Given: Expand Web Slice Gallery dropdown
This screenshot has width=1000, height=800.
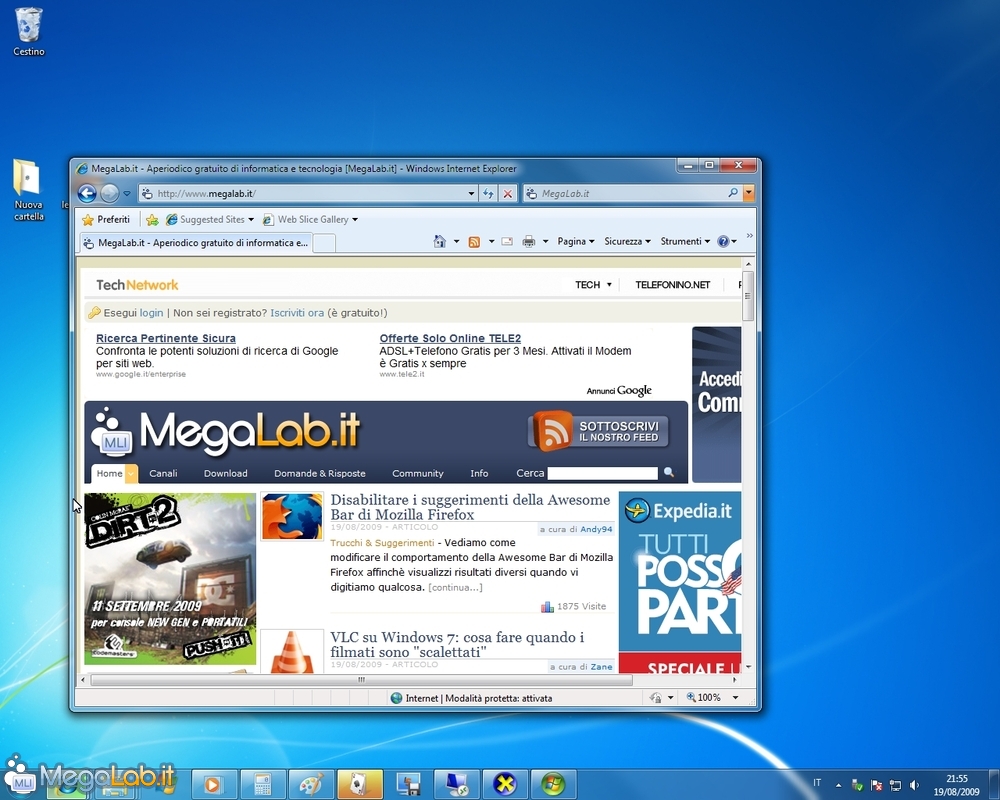Looking at the screenshot, I should click(x=355, y=219).
